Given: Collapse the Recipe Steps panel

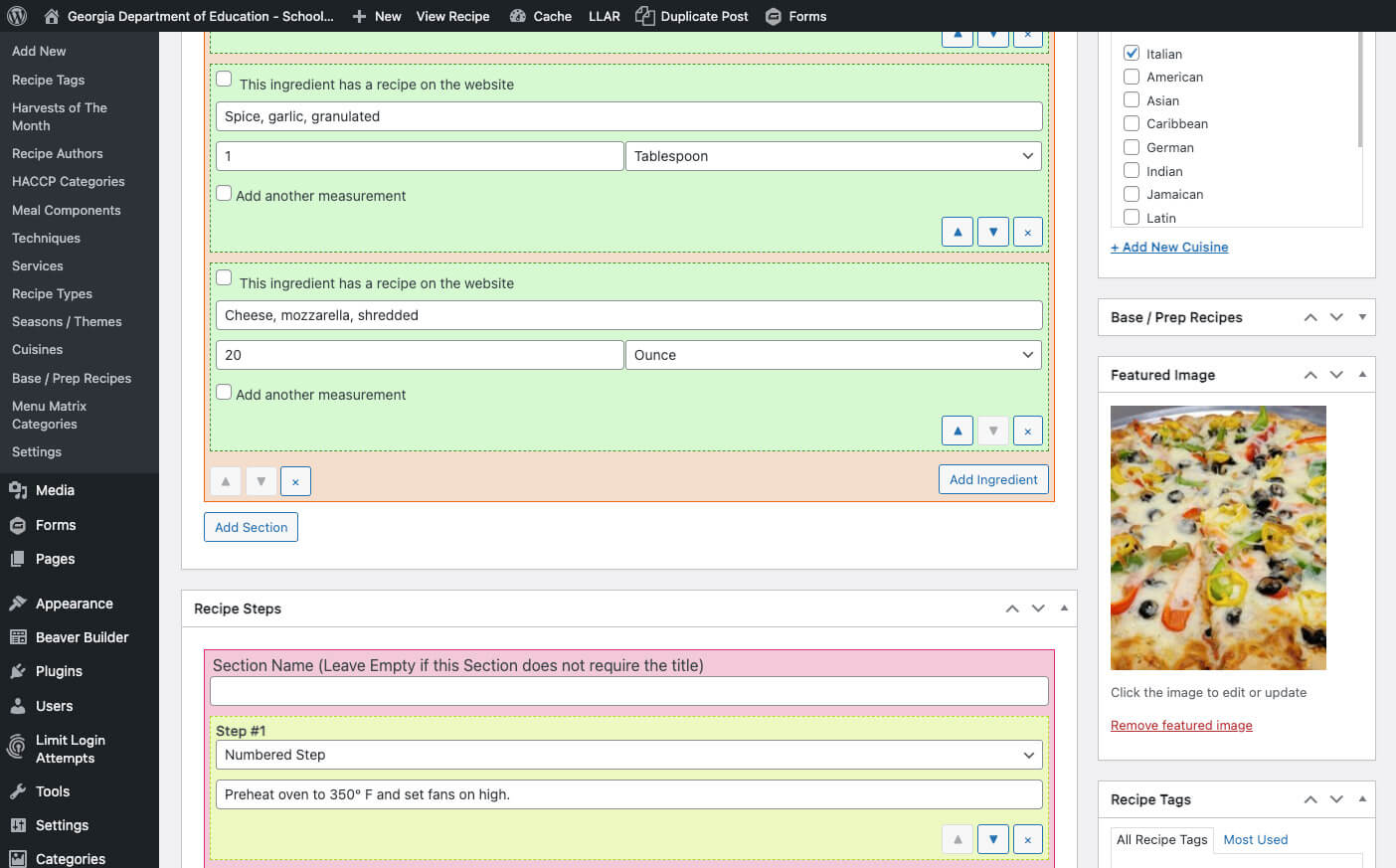Looking at the screenshot, I should (x=1063, y=608).
